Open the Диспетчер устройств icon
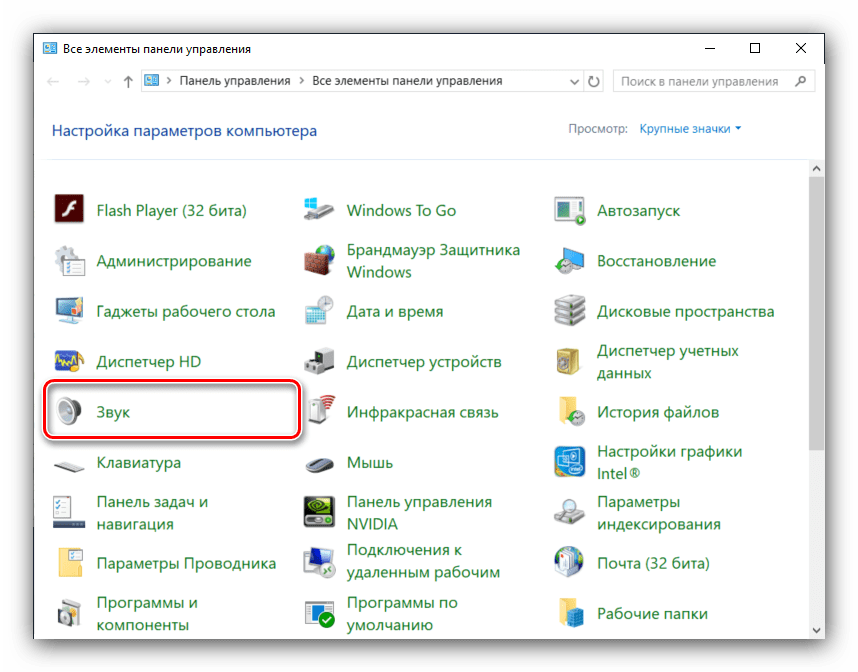Screen dimensions: 858x672 pos(319,361)
